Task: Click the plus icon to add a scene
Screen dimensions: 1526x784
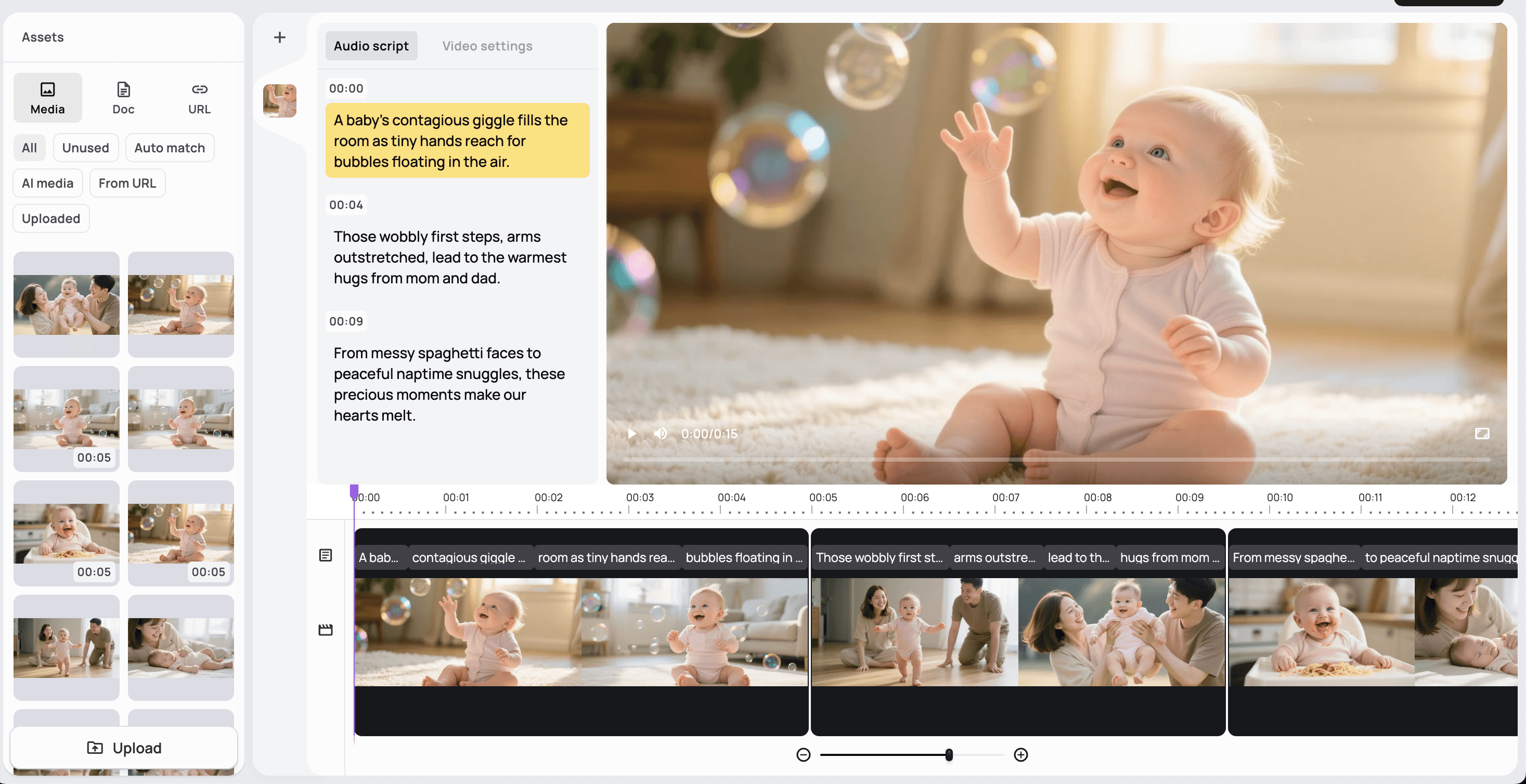Action: coord(280,37)
